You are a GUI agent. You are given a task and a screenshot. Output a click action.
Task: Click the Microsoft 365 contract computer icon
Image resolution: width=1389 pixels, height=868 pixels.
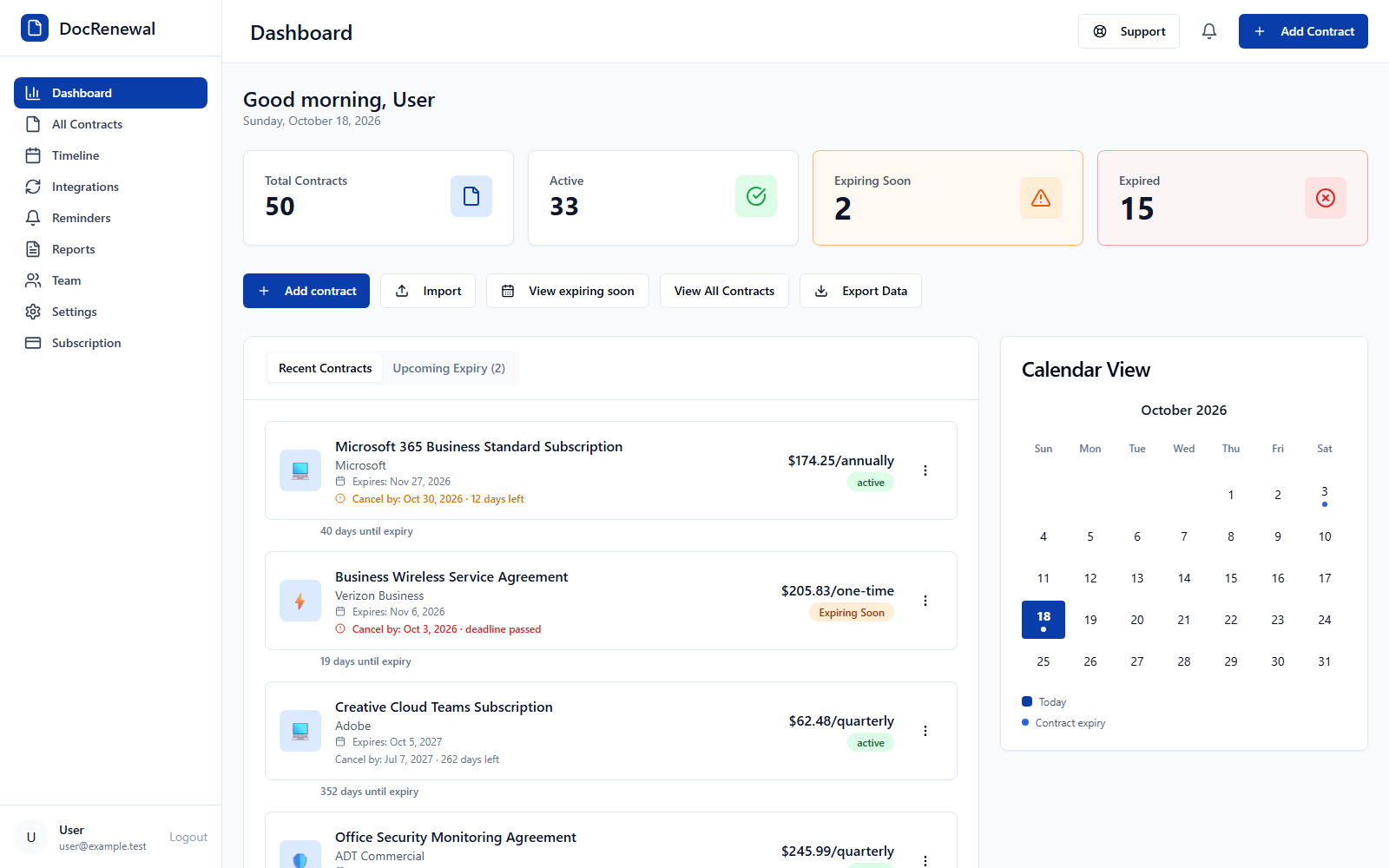coord(300,470)
